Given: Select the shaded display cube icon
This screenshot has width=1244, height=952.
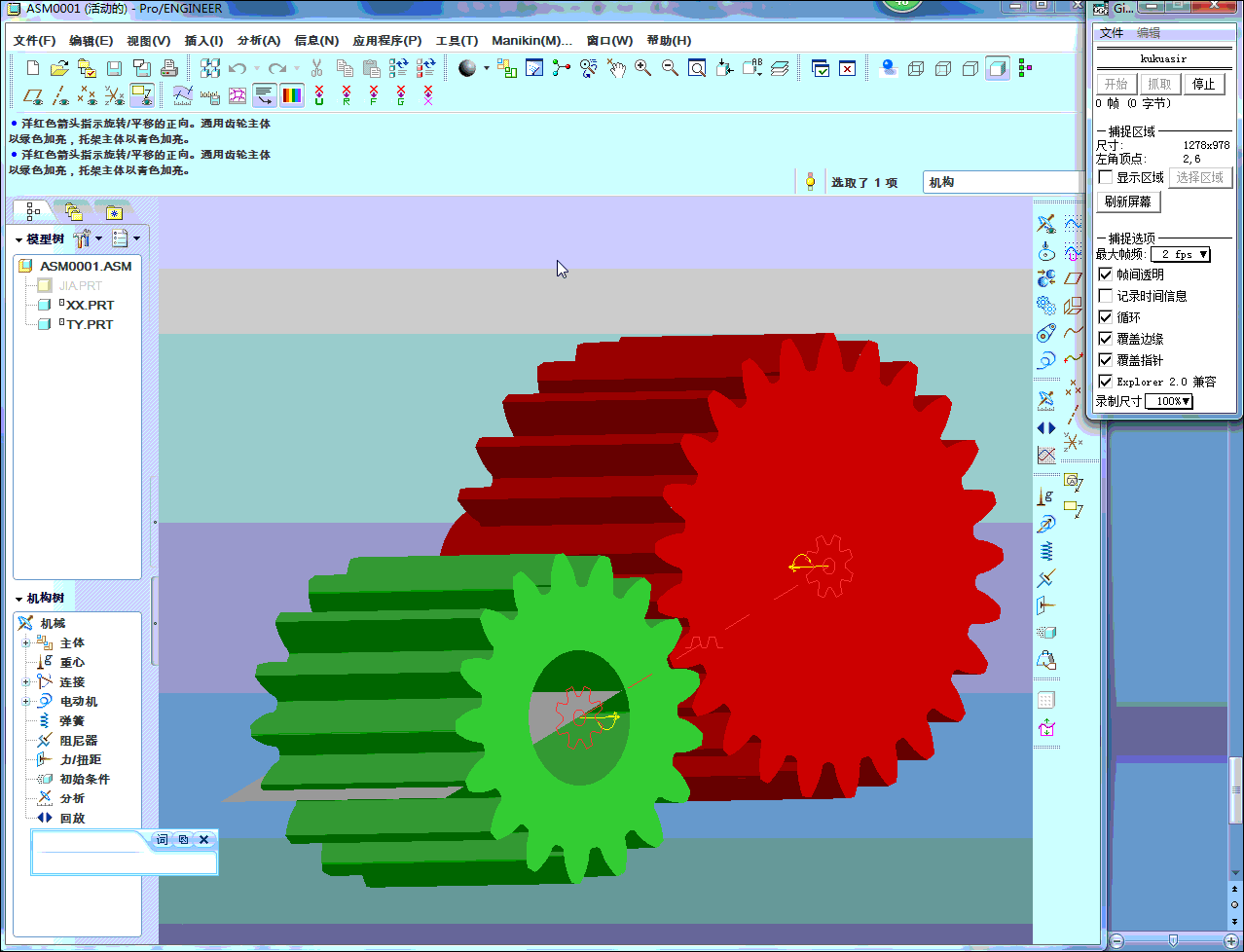Looking at the screenshot, I should [x=998, y=68].
